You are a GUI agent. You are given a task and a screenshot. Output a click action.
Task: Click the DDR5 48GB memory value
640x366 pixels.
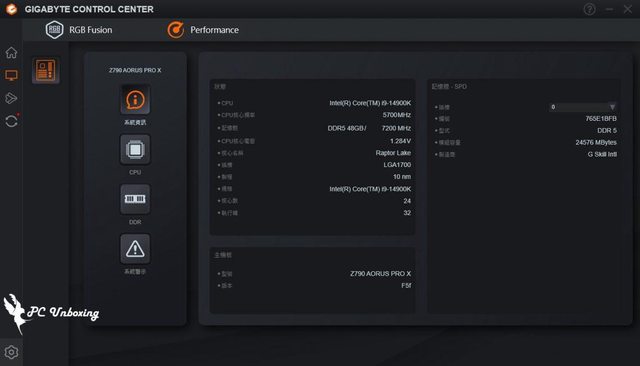click(347, 128)
